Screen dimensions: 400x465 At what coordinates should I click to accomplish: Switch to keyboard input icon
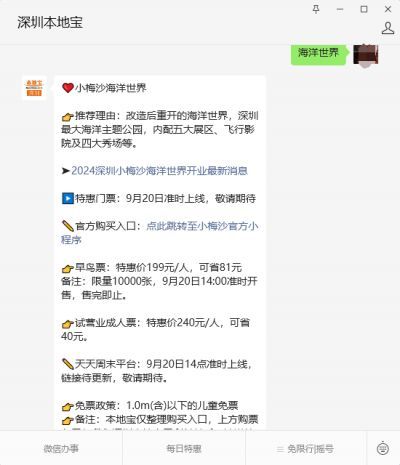pos(383,448)
